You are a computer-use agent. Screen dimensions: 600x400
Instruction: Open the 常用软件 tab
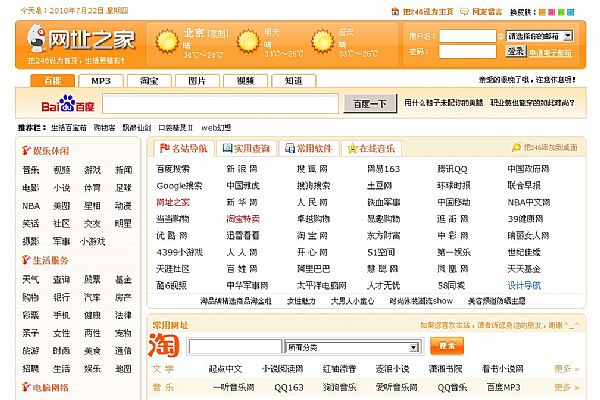click(x=309, y=148)
